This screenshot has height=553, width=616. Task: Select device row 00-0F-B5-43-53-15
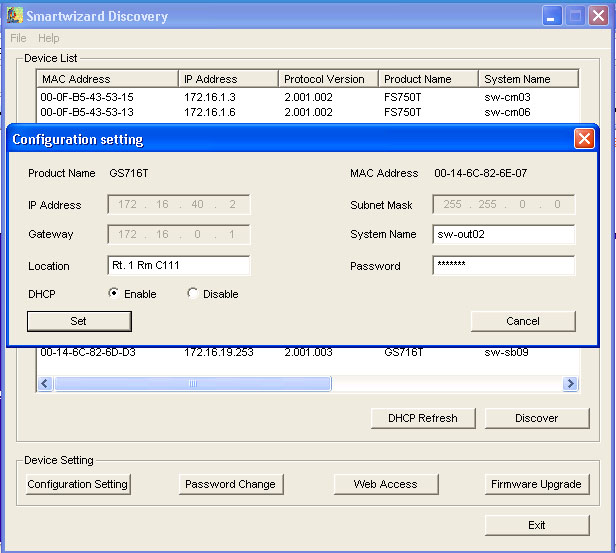point(308,97)
